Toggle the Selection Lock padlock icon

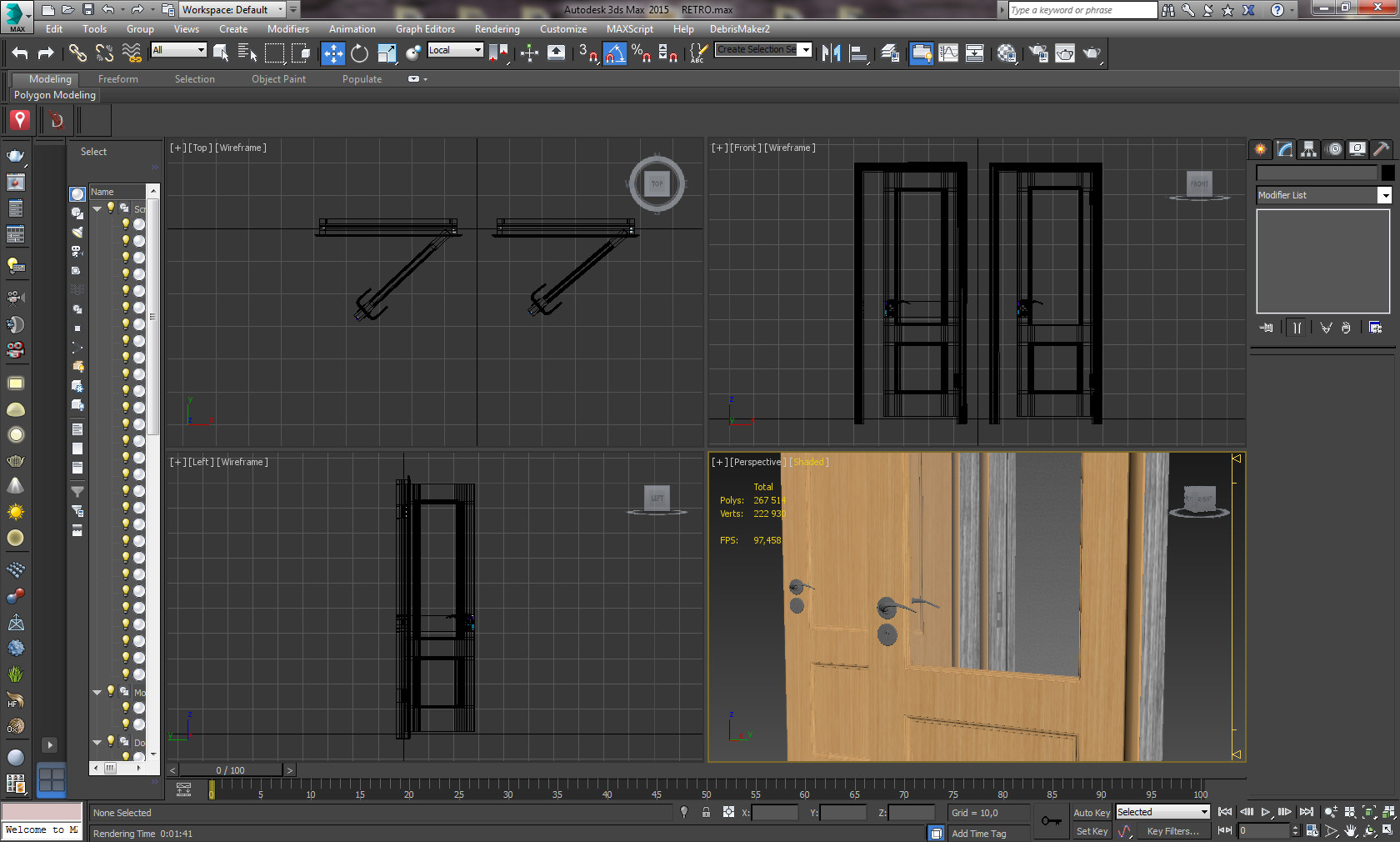coord(706,812)
